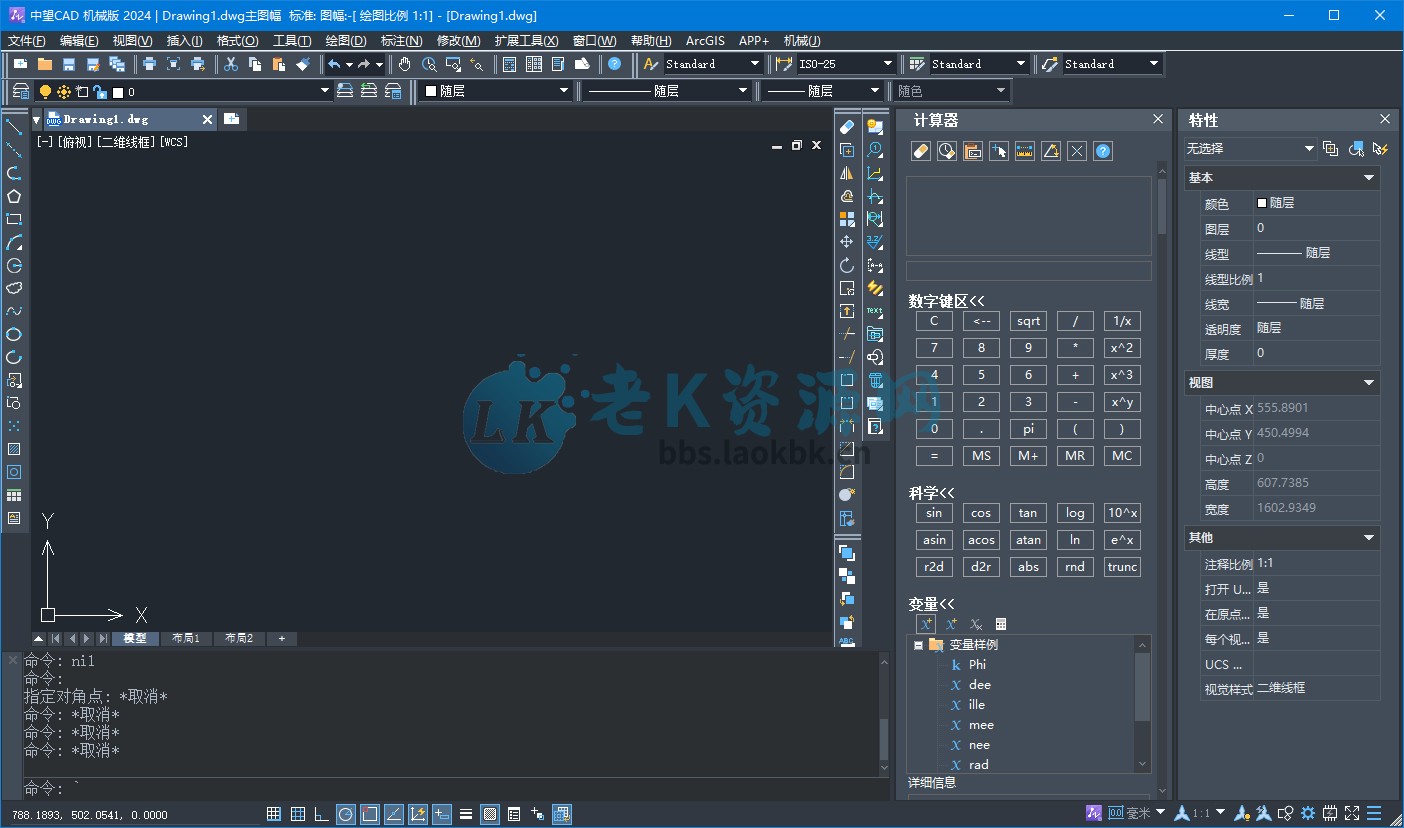Switch to the 布局2 layout tab
This screenshot has width=1404, height=828.
[x=239, y=638]
